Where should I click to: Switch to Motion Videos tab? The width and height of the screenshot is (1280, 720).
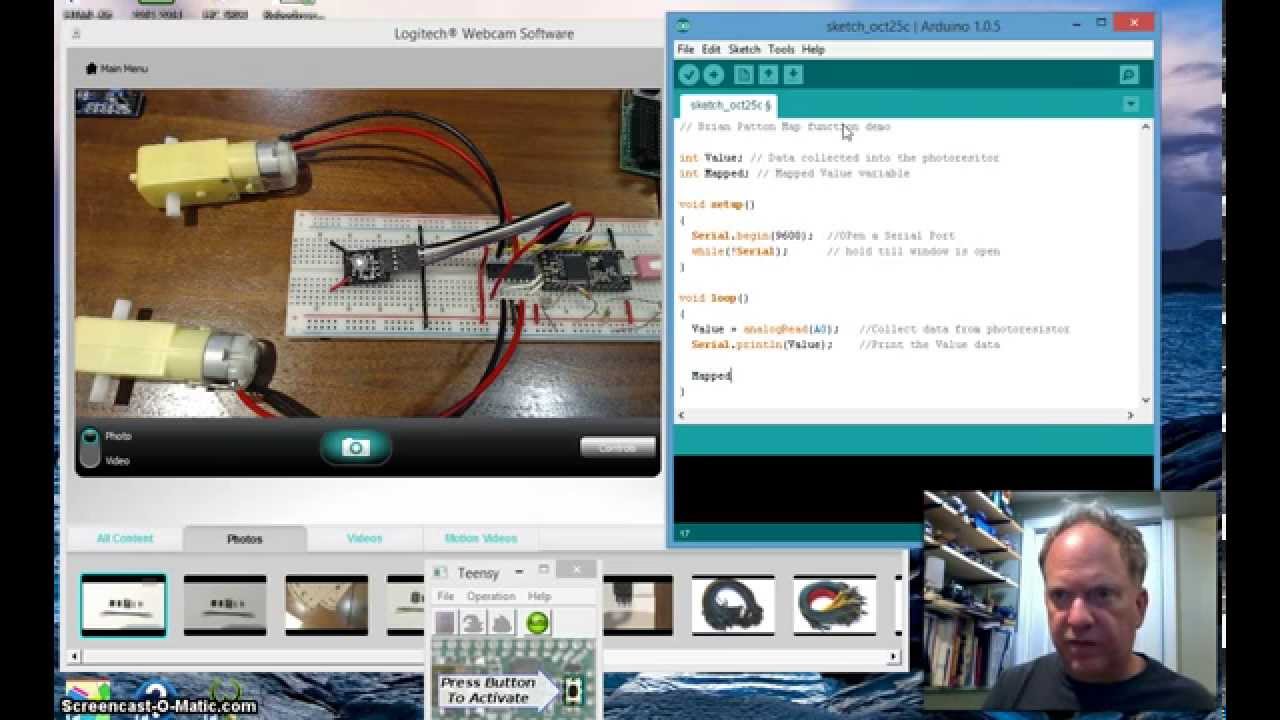[481, 538]
